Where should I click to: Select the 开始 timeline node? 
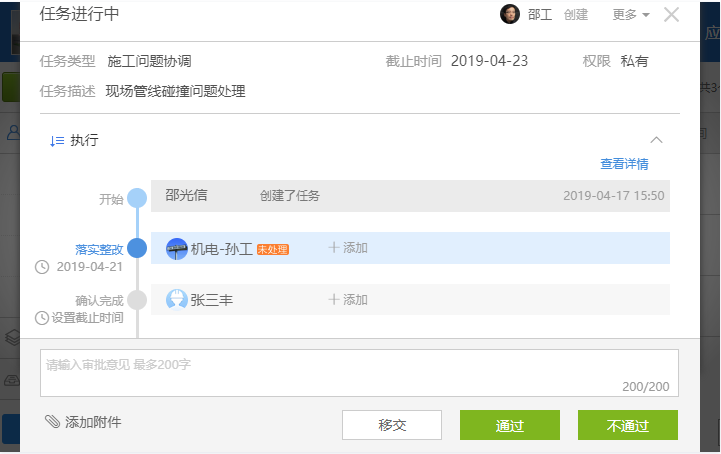coord(137,198)
